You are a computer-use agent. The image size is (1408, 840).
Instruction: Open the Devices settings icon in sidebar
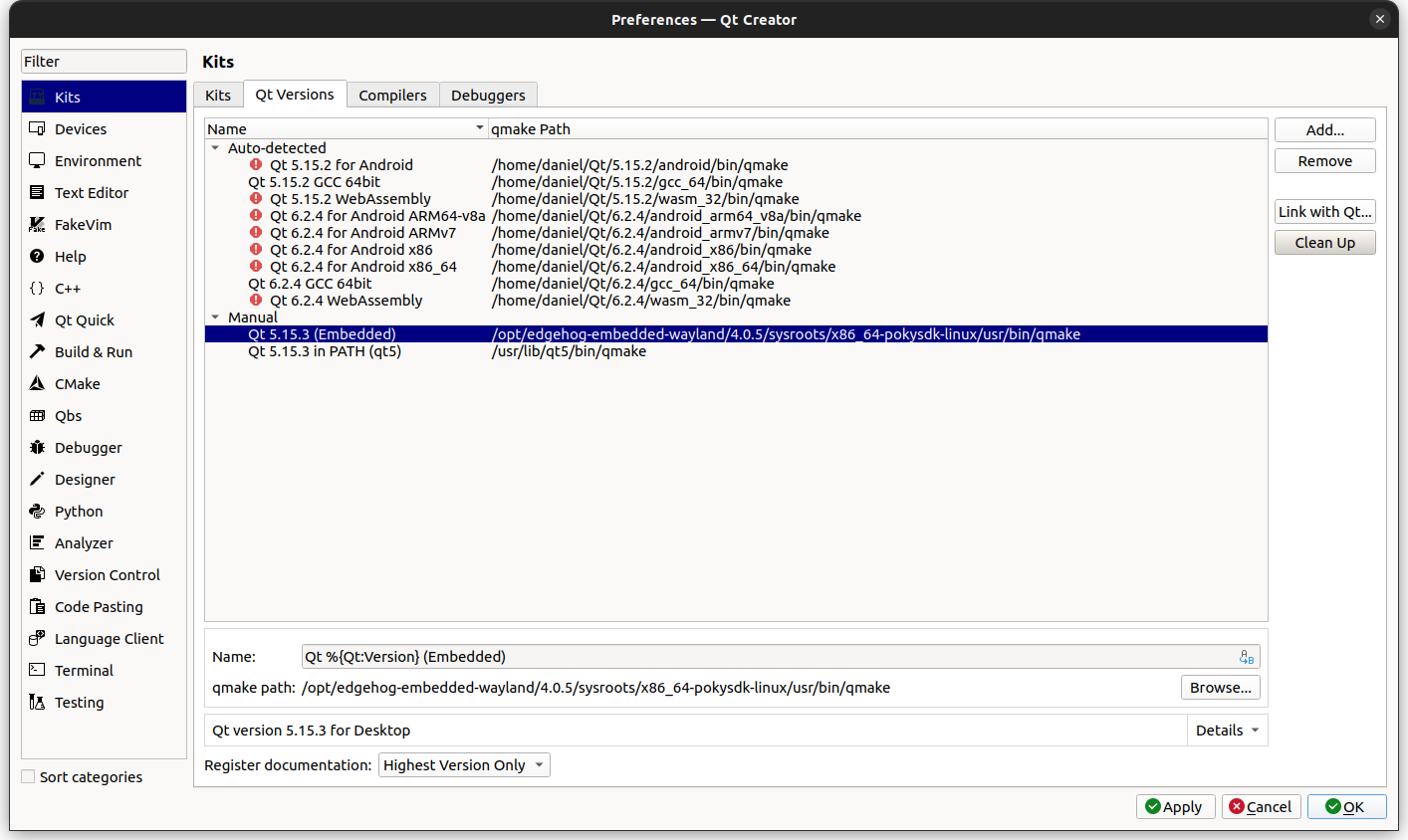34,128
